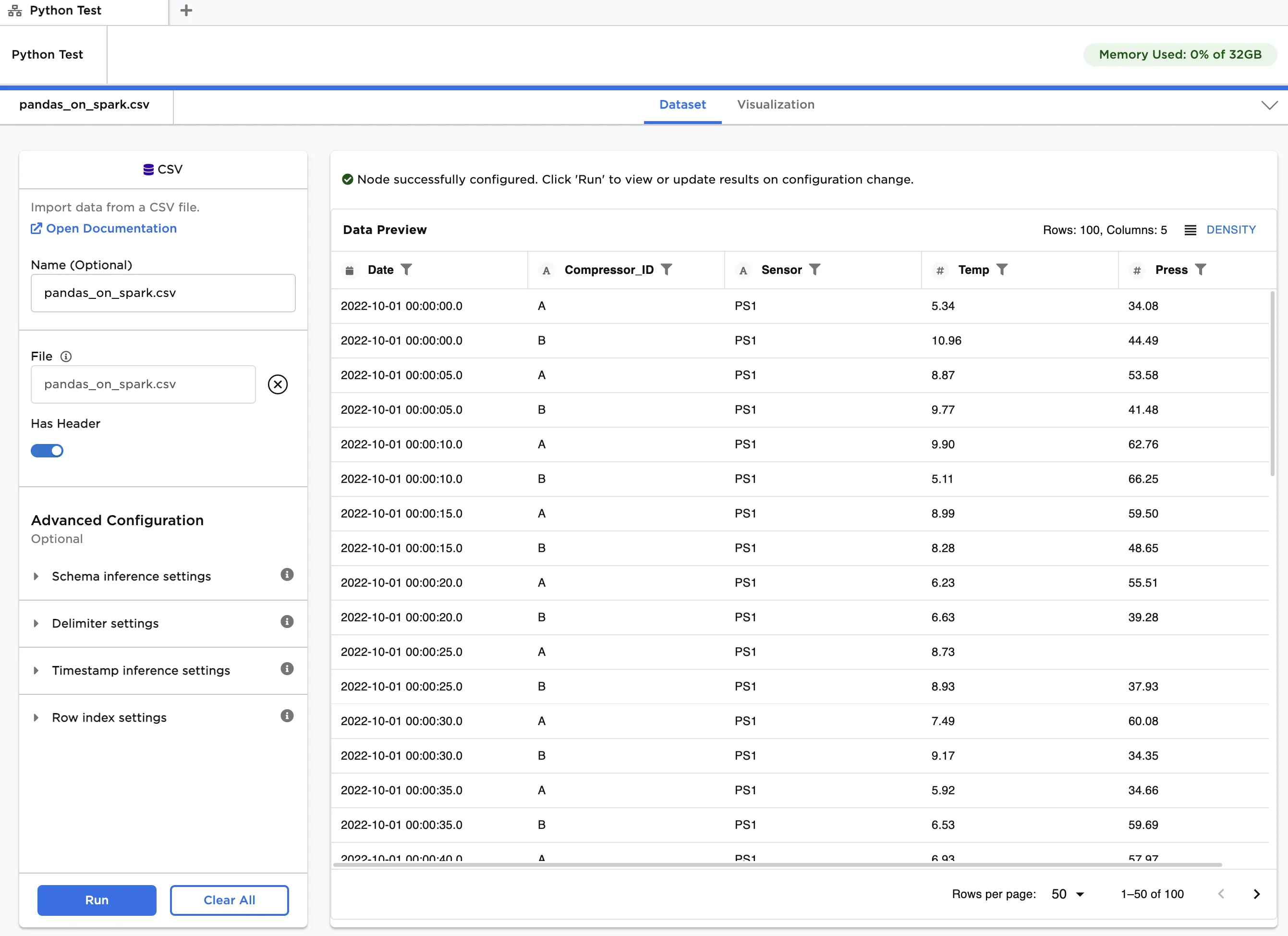Expand Delimiter settings section
1288x936 pixels.
[x=105, y=623]
